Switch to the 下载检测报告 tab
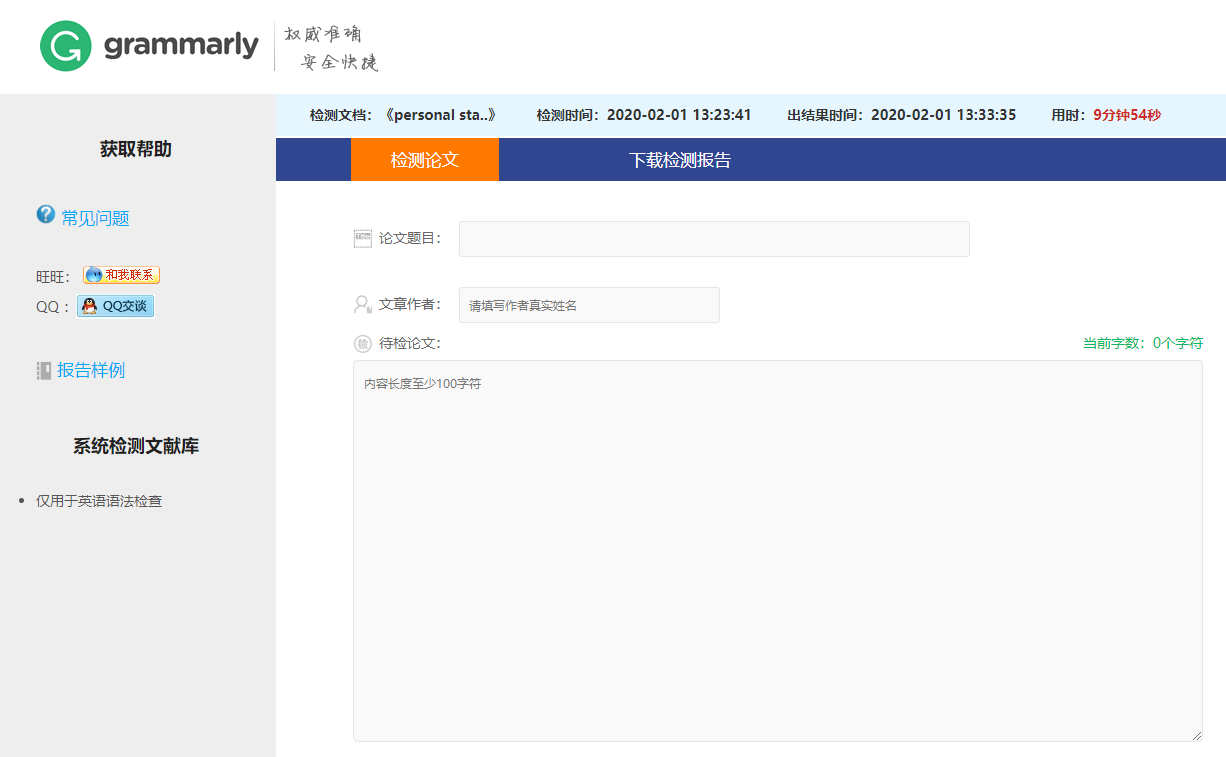This screenshot has height=757, width=1226. tap(680, 160)
